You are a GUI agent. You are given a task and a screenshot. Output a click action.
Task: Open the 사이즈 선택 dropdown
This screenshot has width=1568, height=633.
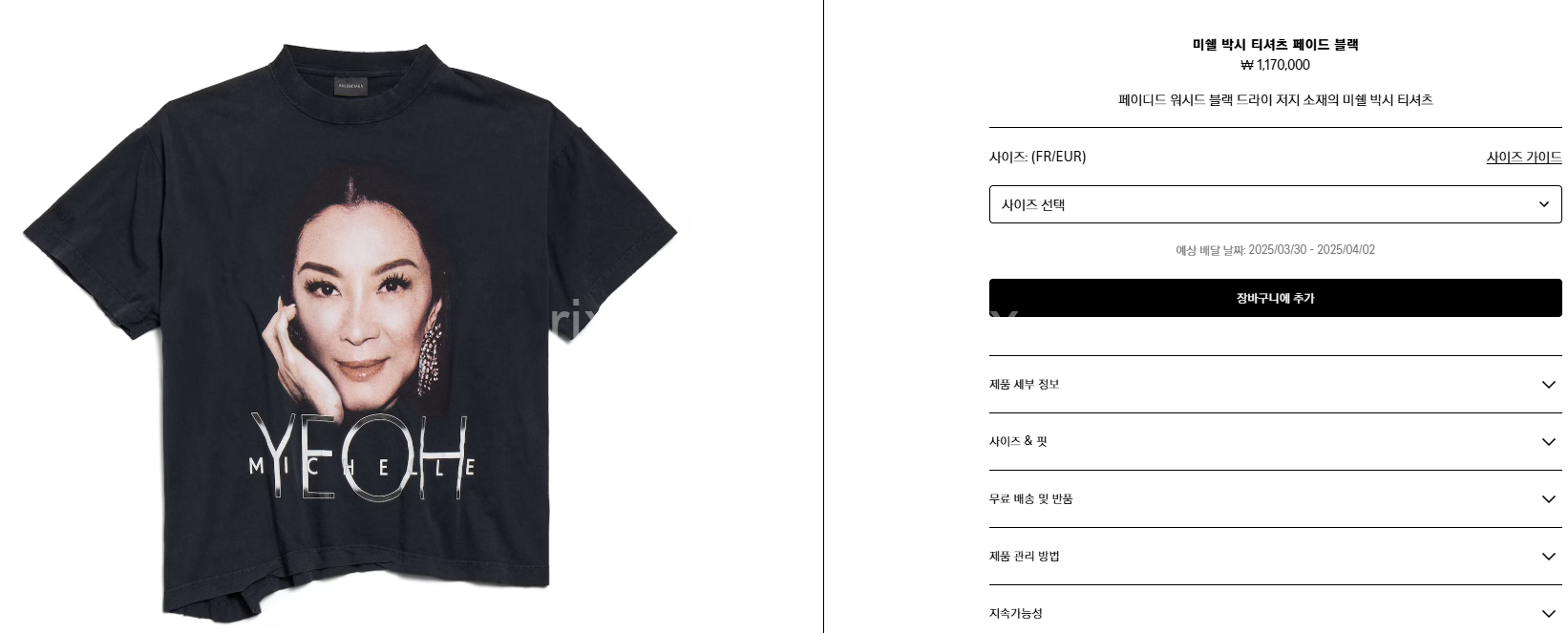[x=1275, y=204]
